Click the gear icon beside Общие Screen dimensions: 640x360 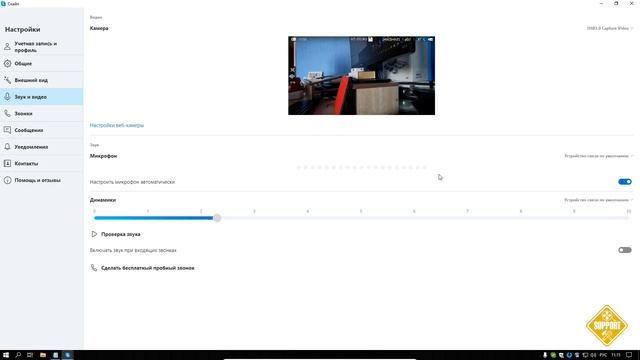[x=7, y=64]
